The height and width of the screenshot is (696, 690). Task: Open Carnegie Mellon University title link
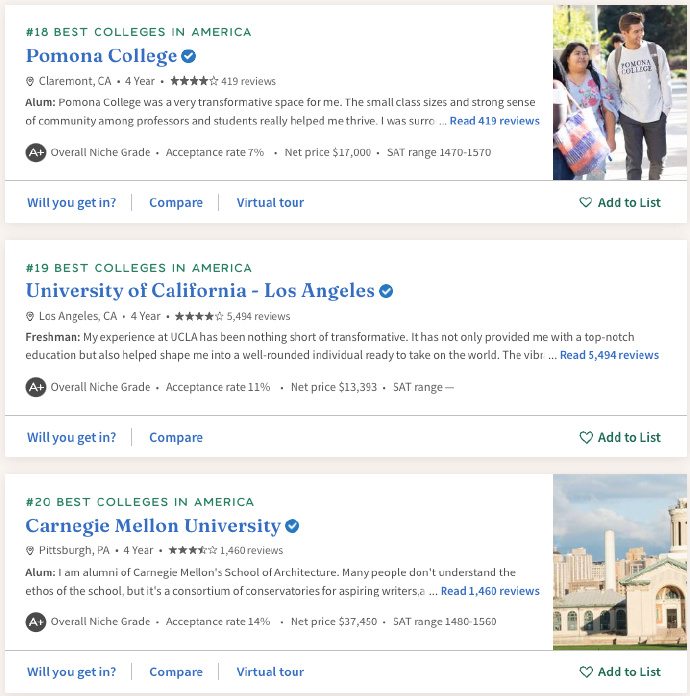click(x=153, y=526)
